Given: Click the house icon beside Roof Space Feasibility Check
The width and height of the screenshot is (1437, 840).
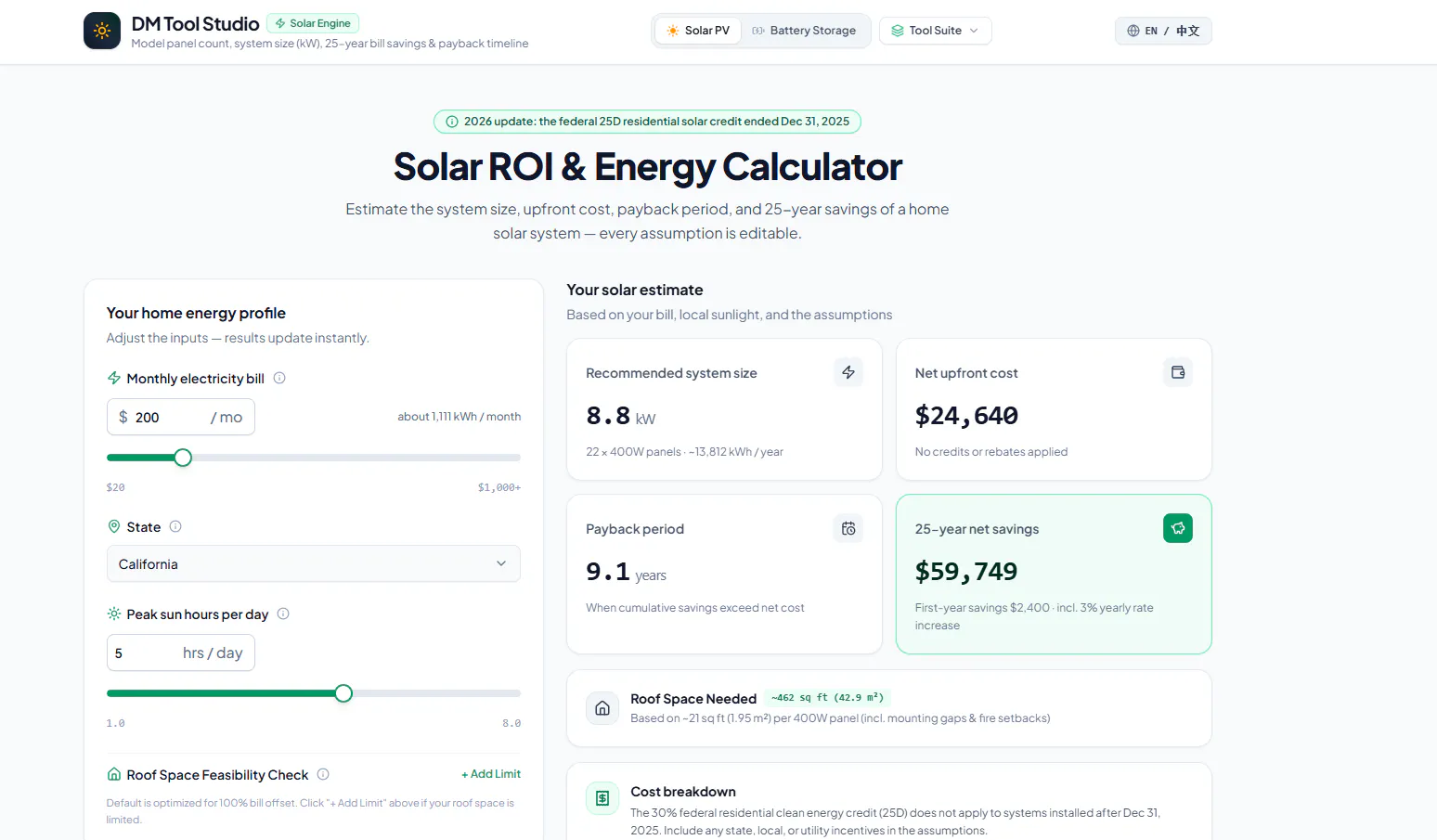Looking at the screenshot, I should pos(114,774).
